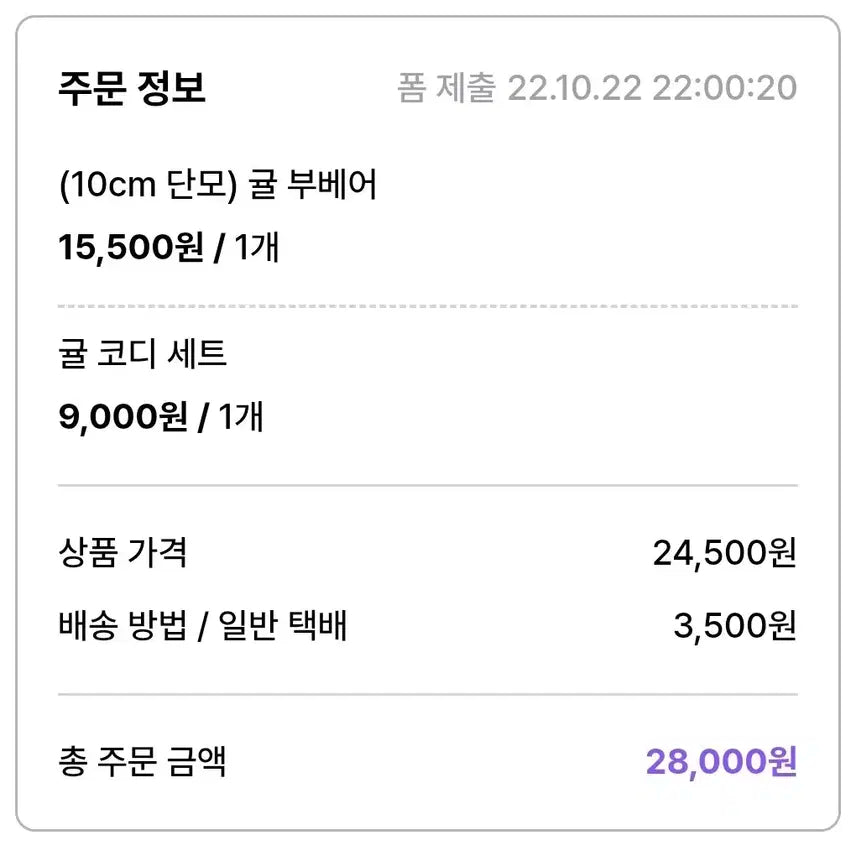Select the 24,500원 product subtotal
This screenshot has height=856, width=856.
pos(724,552)
